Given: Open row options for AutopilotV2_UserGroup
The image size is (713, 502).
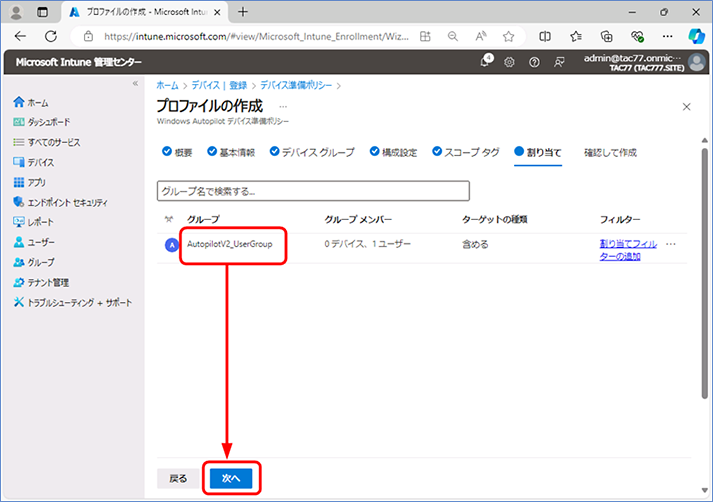Looking at the screenshot, I should pyautogui.click(x=671, y=245).
